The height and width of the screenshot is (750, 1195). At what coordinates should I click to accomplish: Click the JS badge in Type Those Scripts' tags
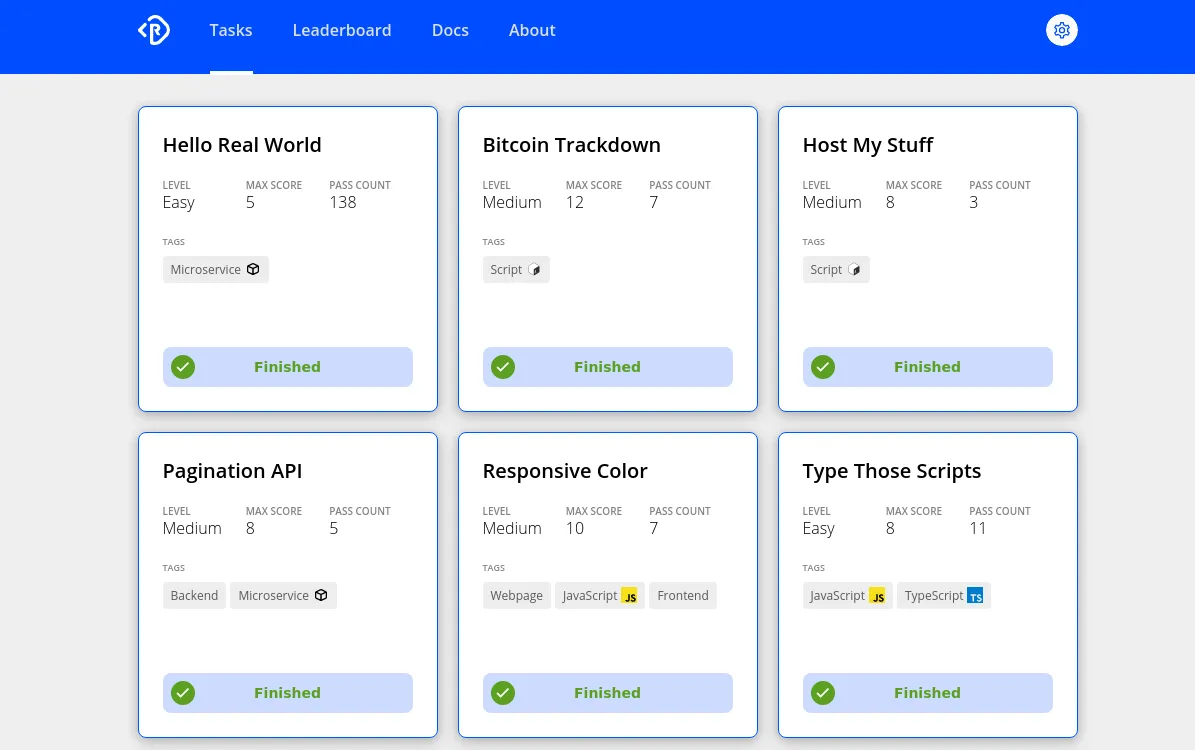(x=877, y=595)
